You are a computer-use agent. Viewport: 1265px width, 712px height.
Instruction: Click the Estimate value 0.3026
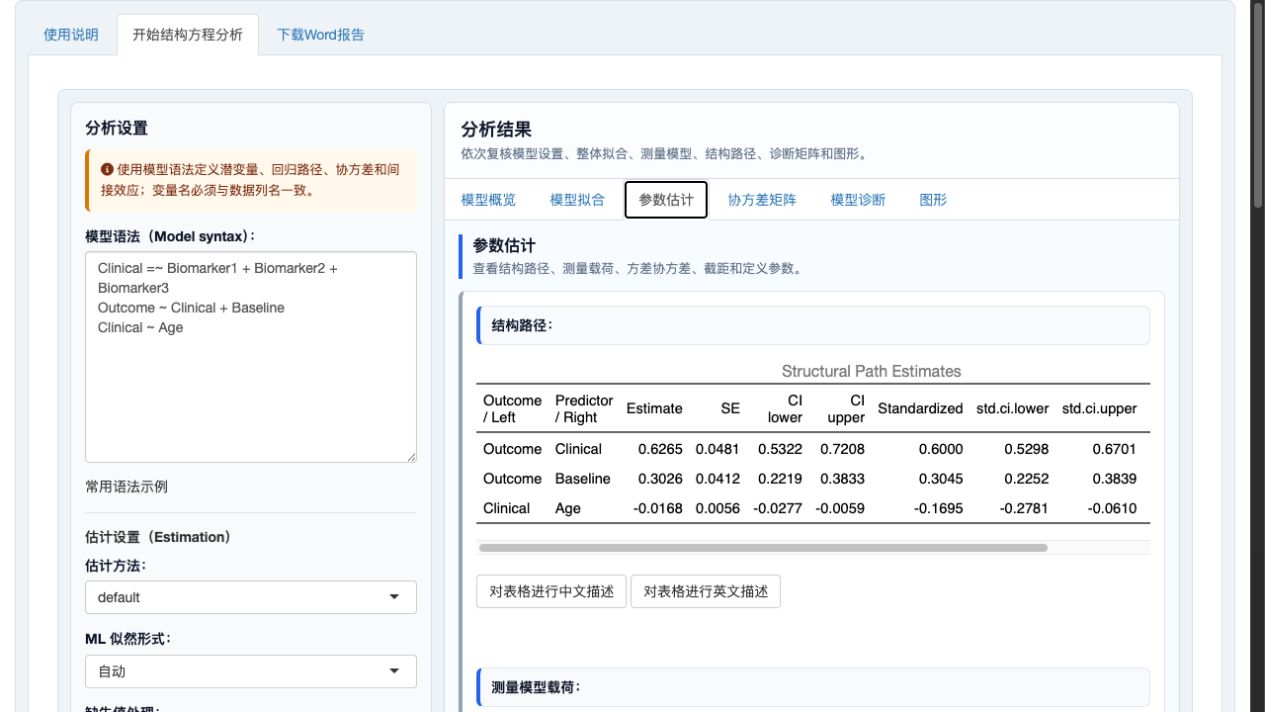click(x=660, y=479)
